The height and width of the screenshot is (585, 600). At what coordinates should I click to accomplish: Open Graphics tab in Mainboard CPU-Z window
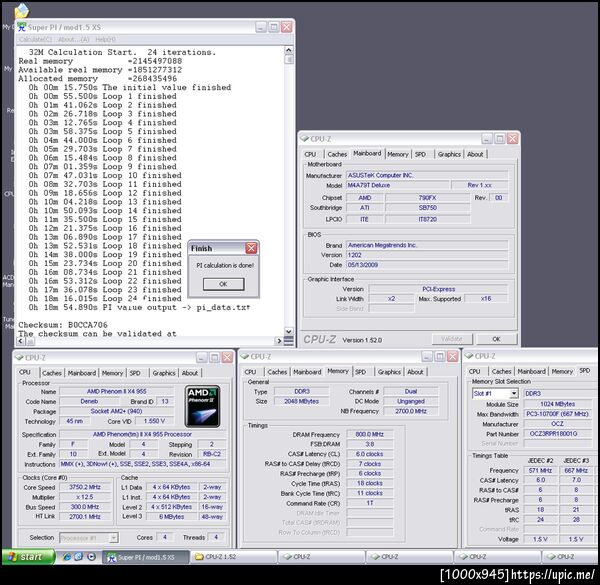pos(449,154)
